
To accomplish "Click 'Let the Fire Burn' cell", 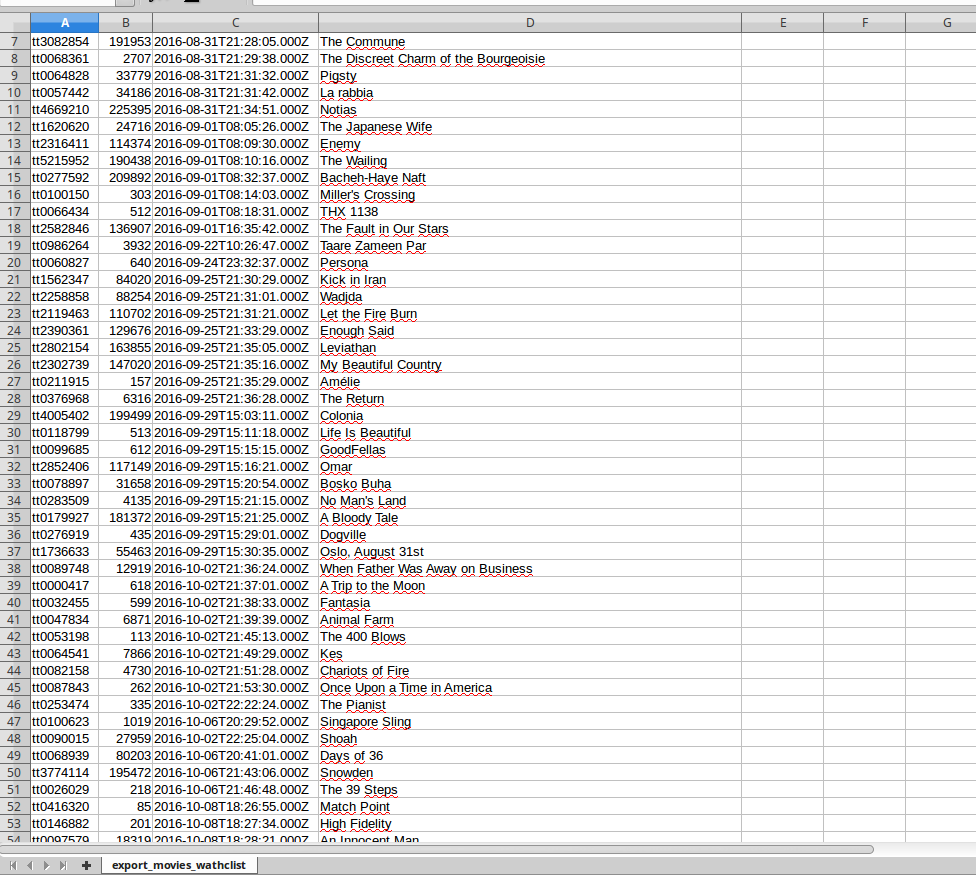I will tap(530, 314).
